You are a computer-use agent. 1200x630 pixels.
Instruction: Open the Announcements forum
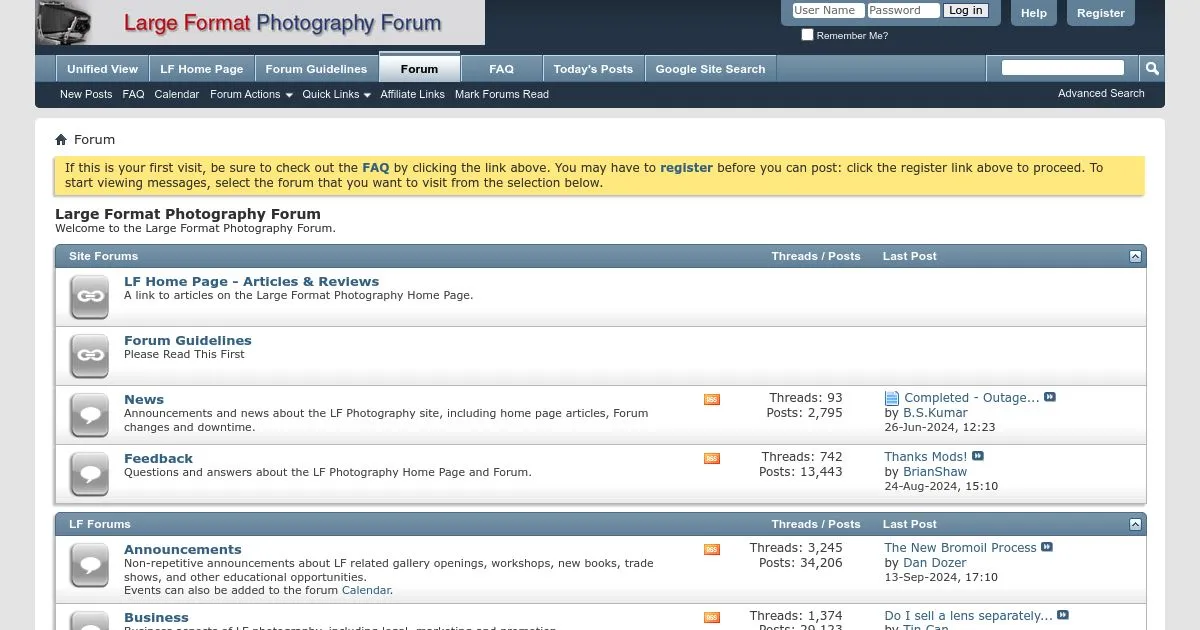click(183, 550)
